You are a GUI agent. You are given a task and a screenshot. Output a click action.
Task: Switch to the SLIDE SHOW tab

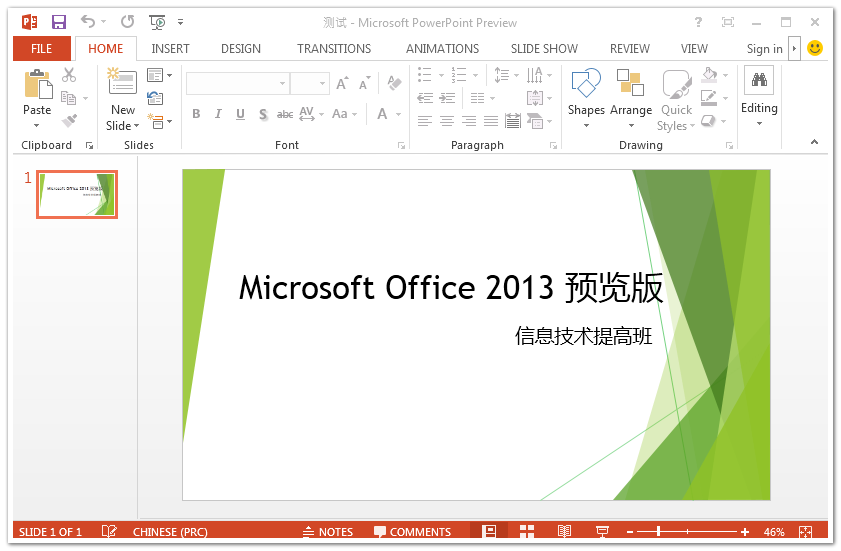pyautogui.click(x=544, y=49)
